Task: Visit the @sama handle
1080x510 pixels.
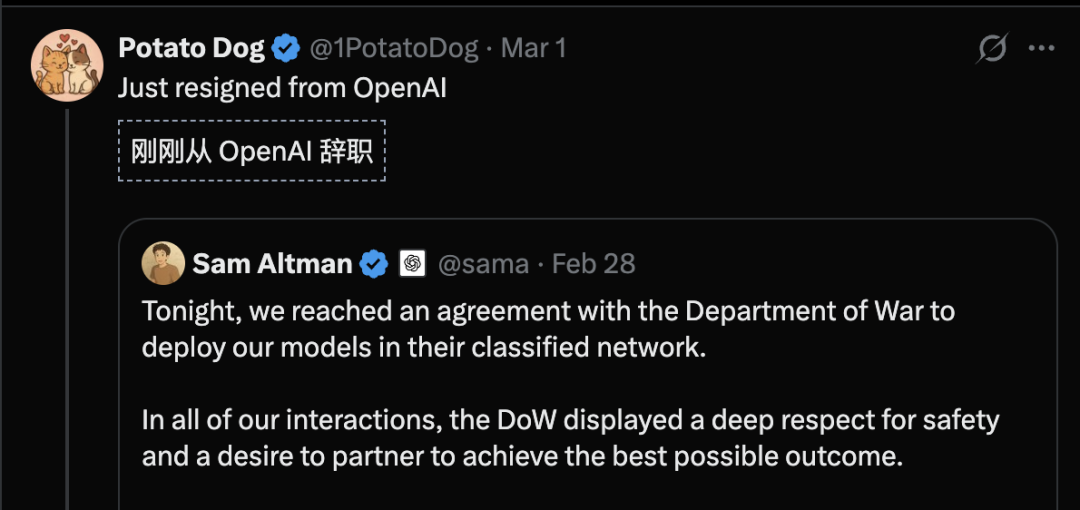Action: click(x=483, y=264)
